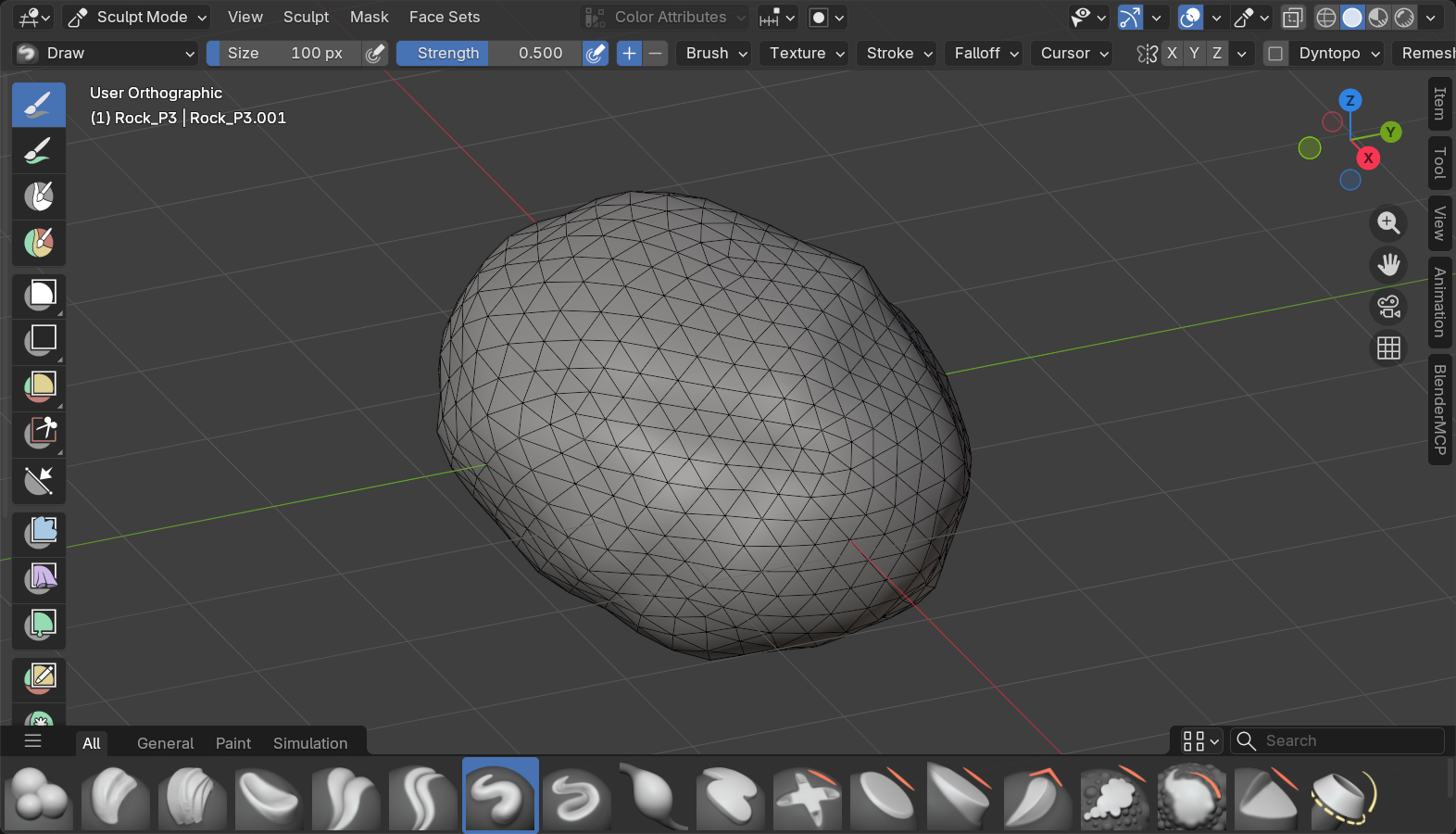Viewport: 1456px width, 834px height.
Task: Open the editor type dropdown
Action: pyautogui.click(x=35, y=18)
